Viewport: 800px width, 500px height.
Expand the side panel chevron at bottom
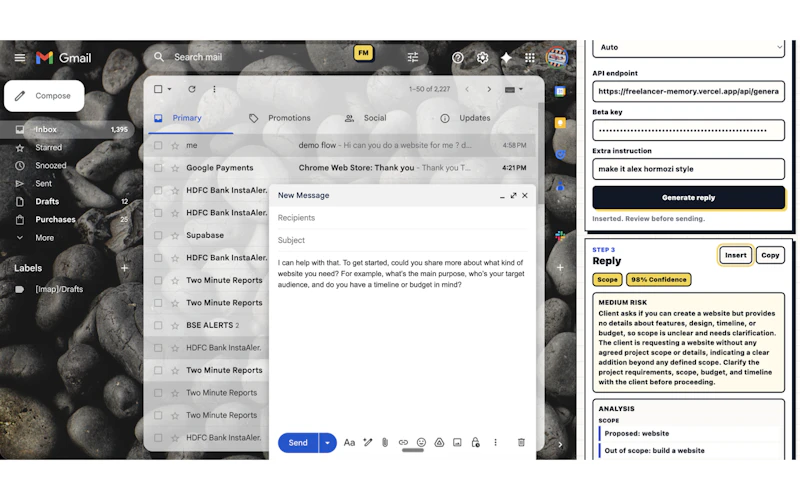[560, 444]
